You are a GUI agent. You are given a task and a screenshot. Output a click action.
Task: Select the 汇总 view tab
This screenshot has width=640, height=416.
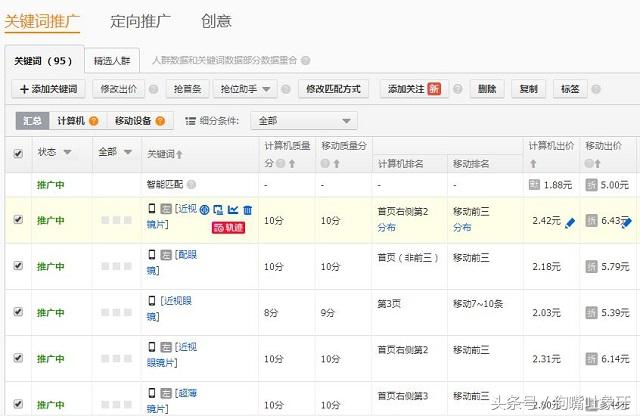coord(32,121)
